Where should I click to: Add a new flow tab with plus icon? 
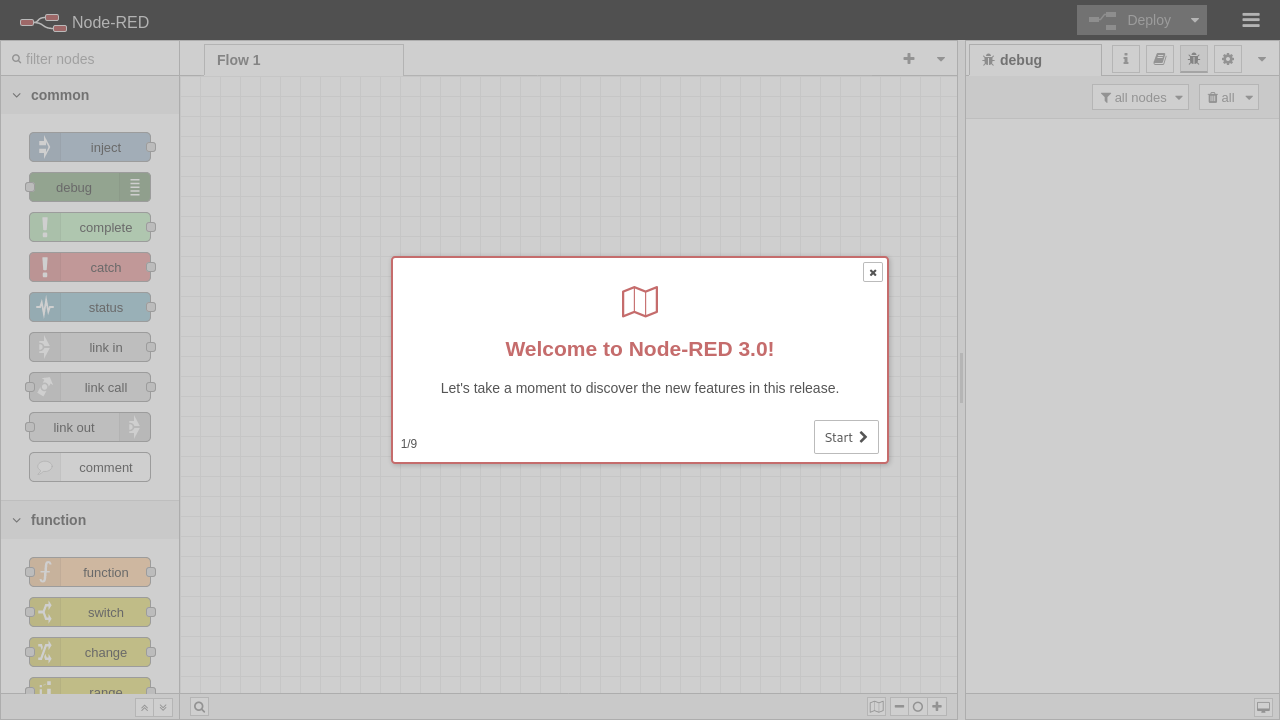pos(909,59)
